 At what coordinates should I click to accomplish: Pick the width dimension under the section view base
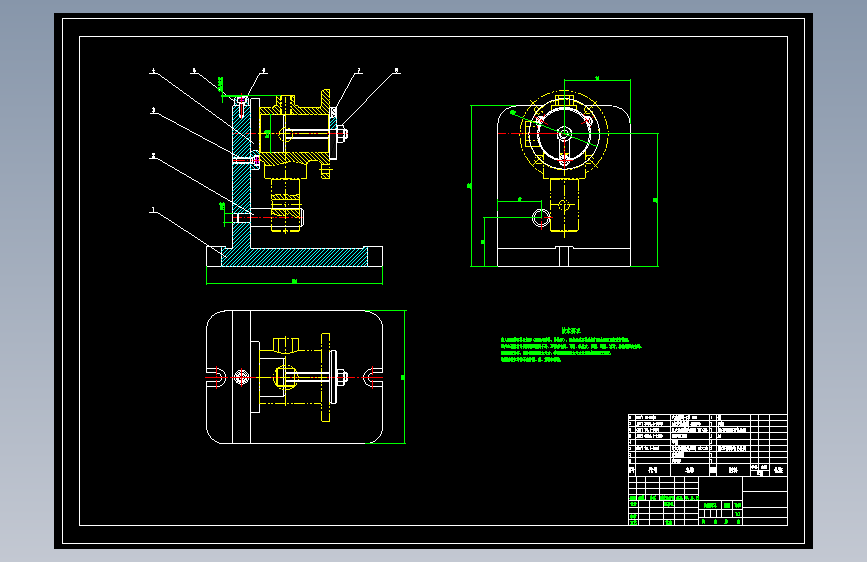[294, 282]
